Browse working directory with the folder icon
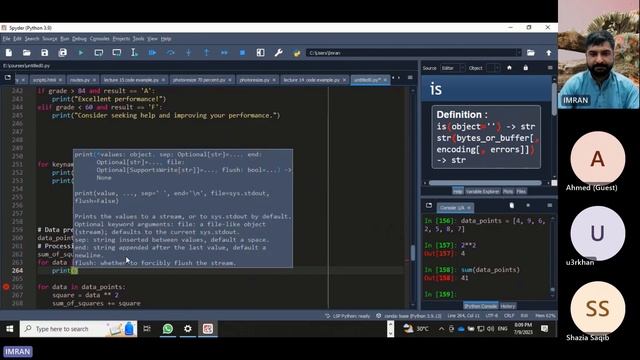Image resolution: width=640 pixels, height=360 pixels. (x=531, y=53)
